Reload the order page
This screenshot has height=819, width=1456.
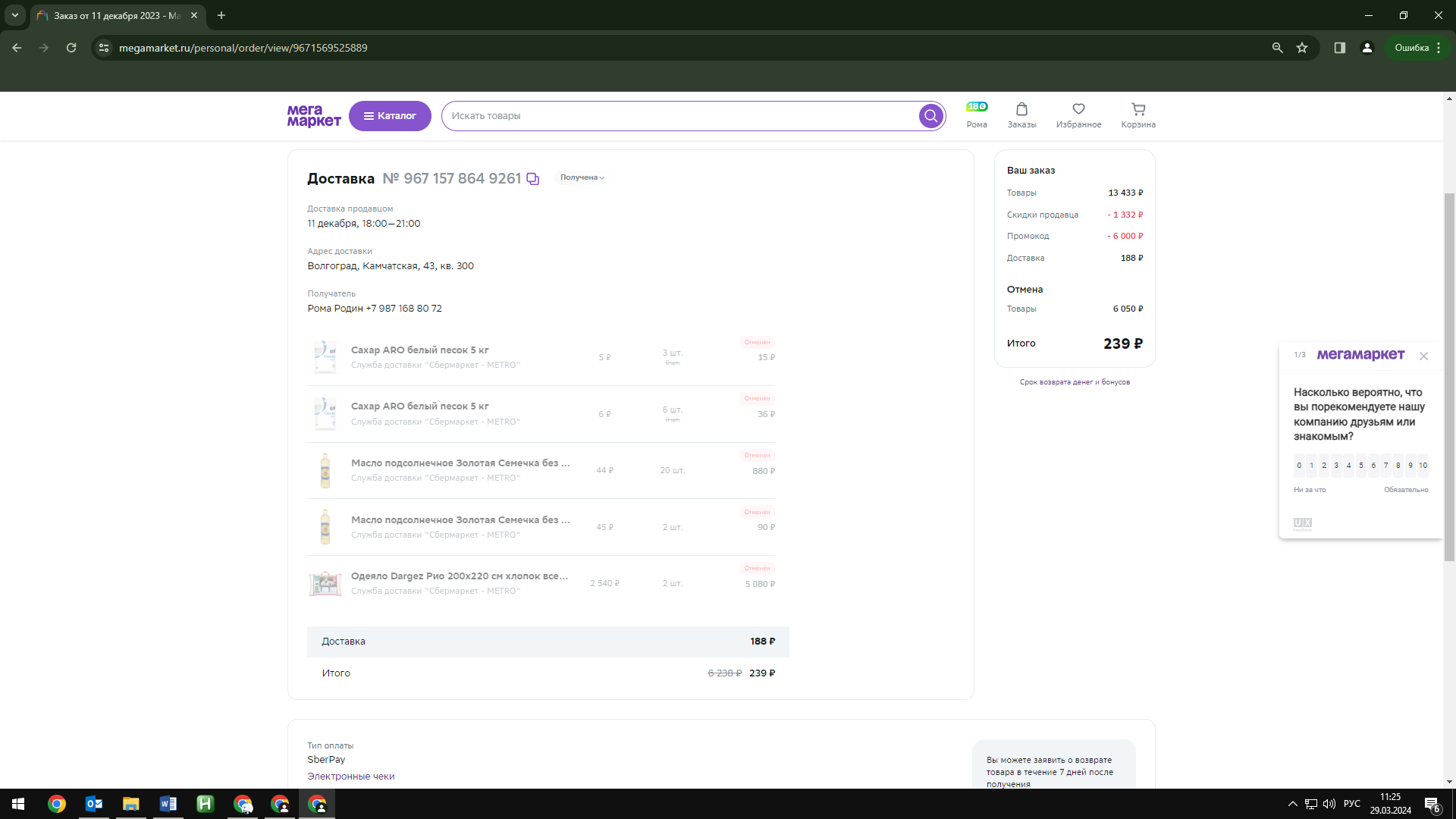(x=71, y=48)
